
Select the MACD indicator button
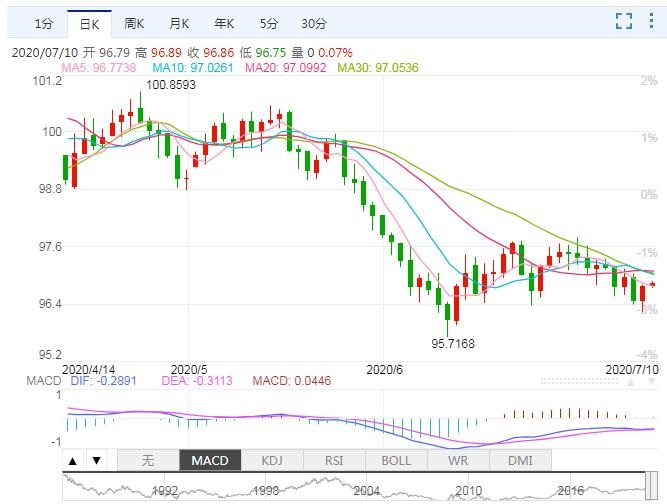[x=210, y=461]
